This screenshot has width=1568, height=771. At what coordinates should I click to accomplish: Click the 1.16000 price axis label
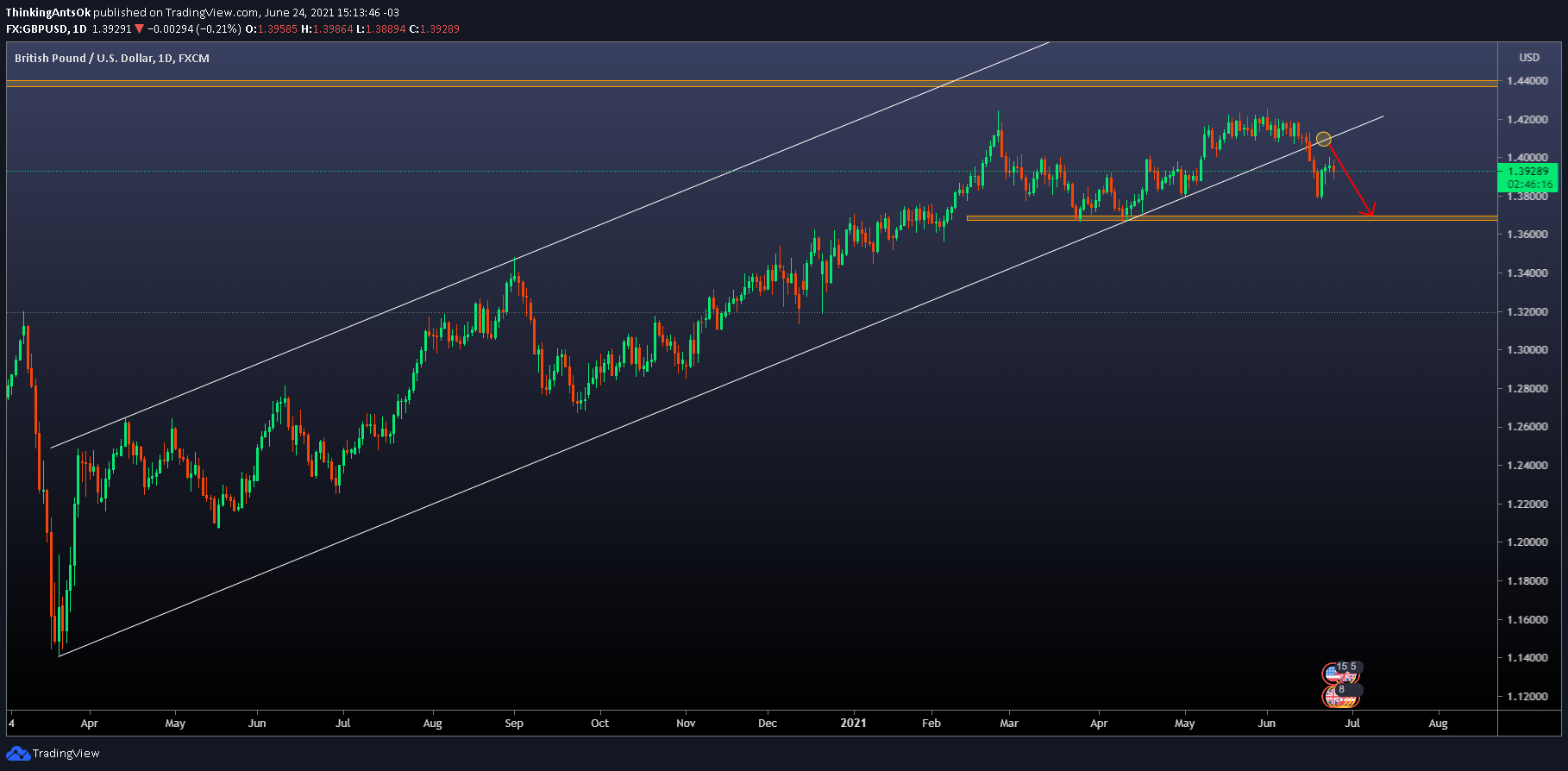(1527, 620)
